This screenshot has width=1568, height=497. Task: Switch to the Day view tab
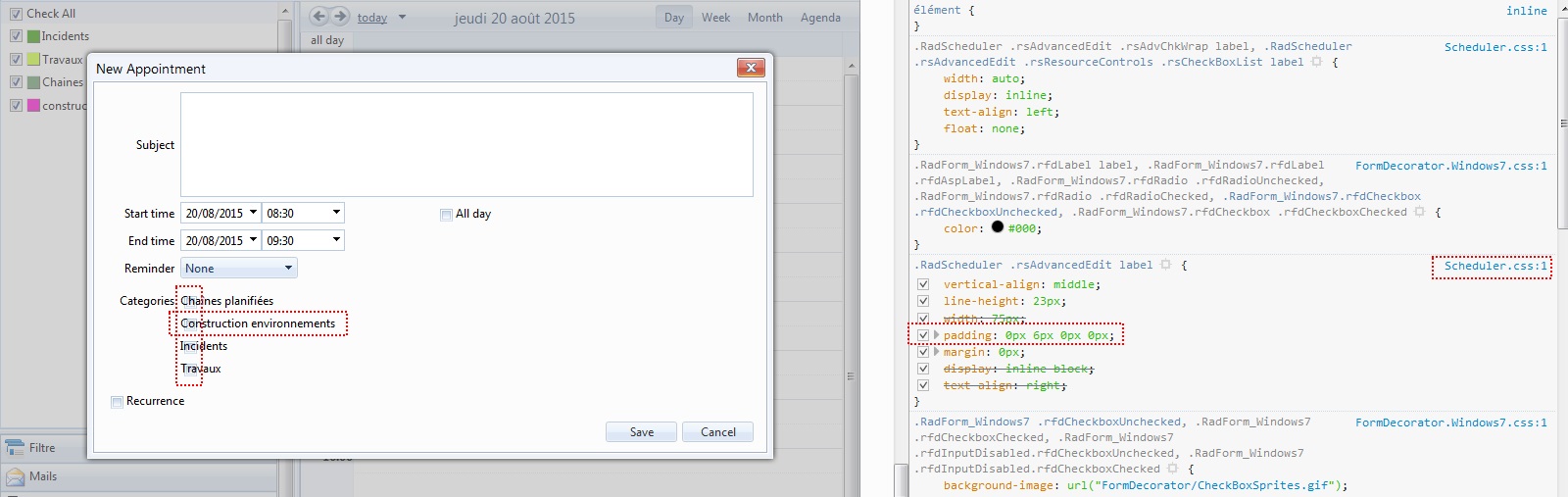point(674,18)
